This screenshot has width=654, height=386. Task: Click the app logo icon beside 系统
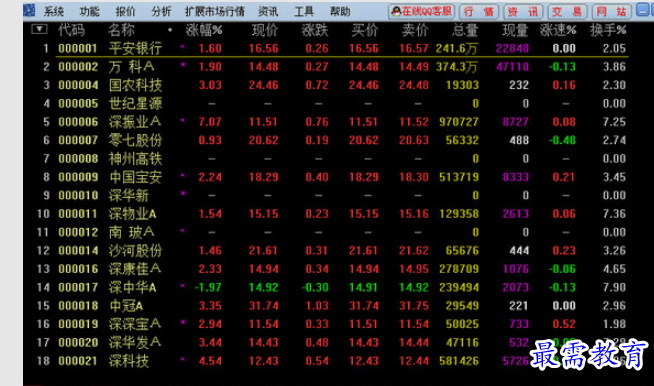click(x=29, y=10)
